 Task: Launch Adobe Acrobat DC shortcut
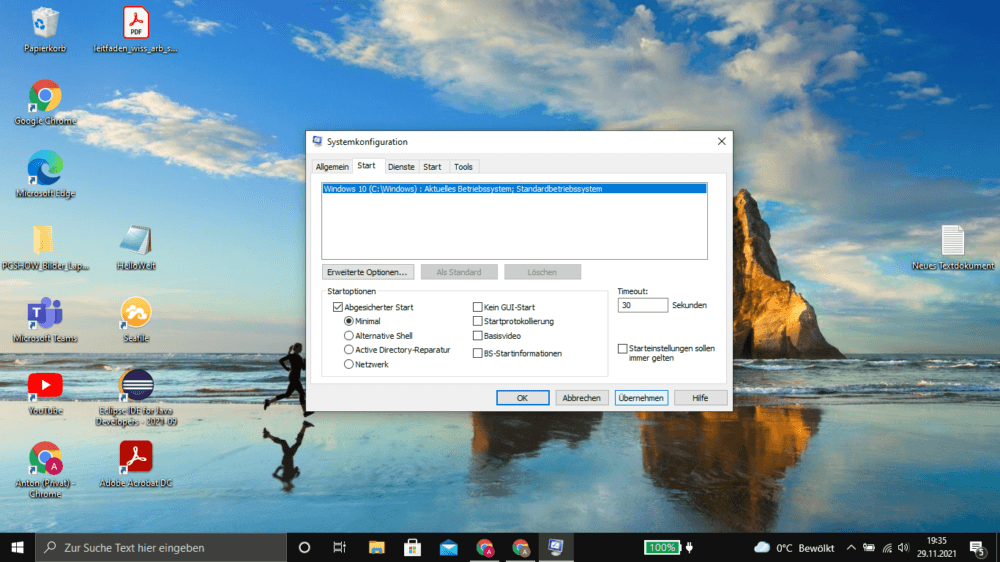[x=136, y=464]
